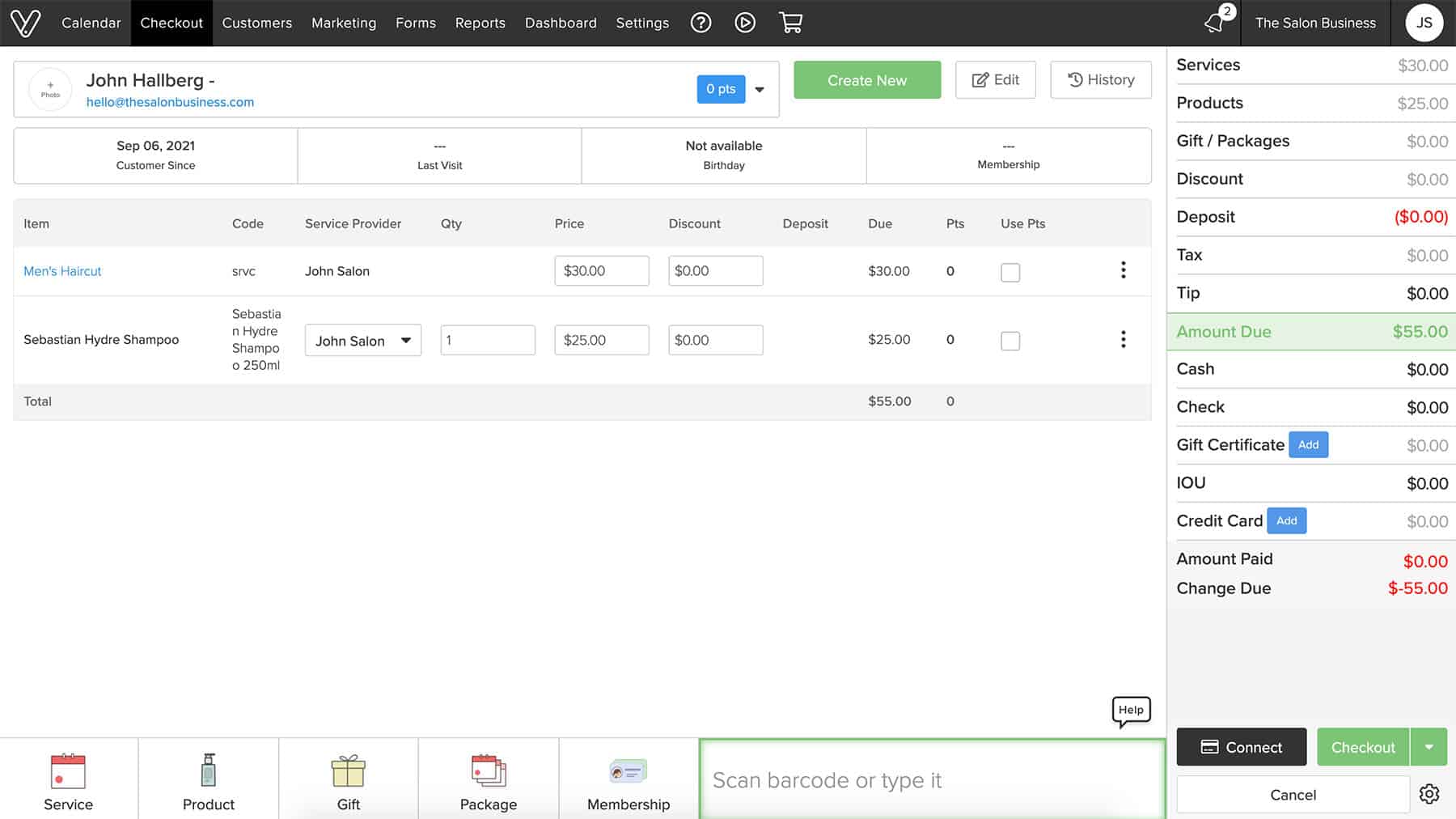Click the Gift box icon
The width and height of the screenshot is (1456, 819).
(x=349, y=771)
